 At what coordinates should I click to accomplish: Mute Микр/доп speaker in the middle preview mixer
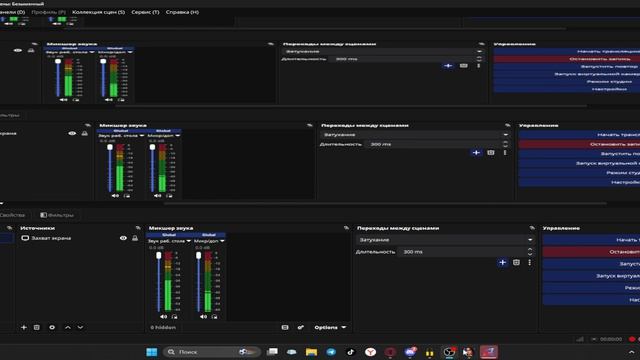[158, 196]
